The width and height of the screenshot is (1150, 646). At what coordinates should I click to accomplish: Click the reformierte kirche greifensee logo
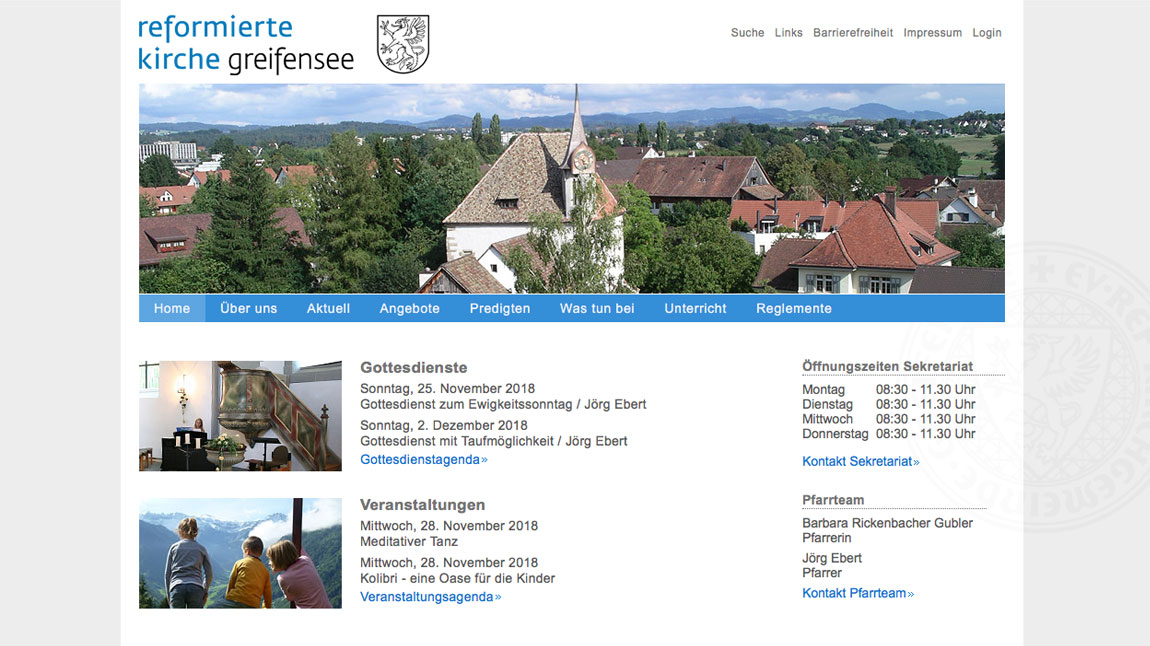246,44
